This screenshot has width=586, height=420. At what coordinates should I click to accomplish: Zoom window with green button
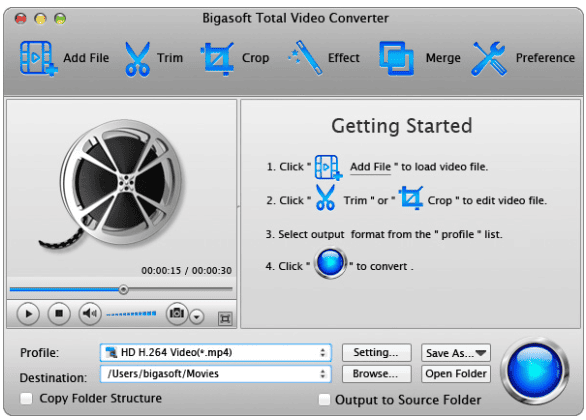(x=60, y=18)
